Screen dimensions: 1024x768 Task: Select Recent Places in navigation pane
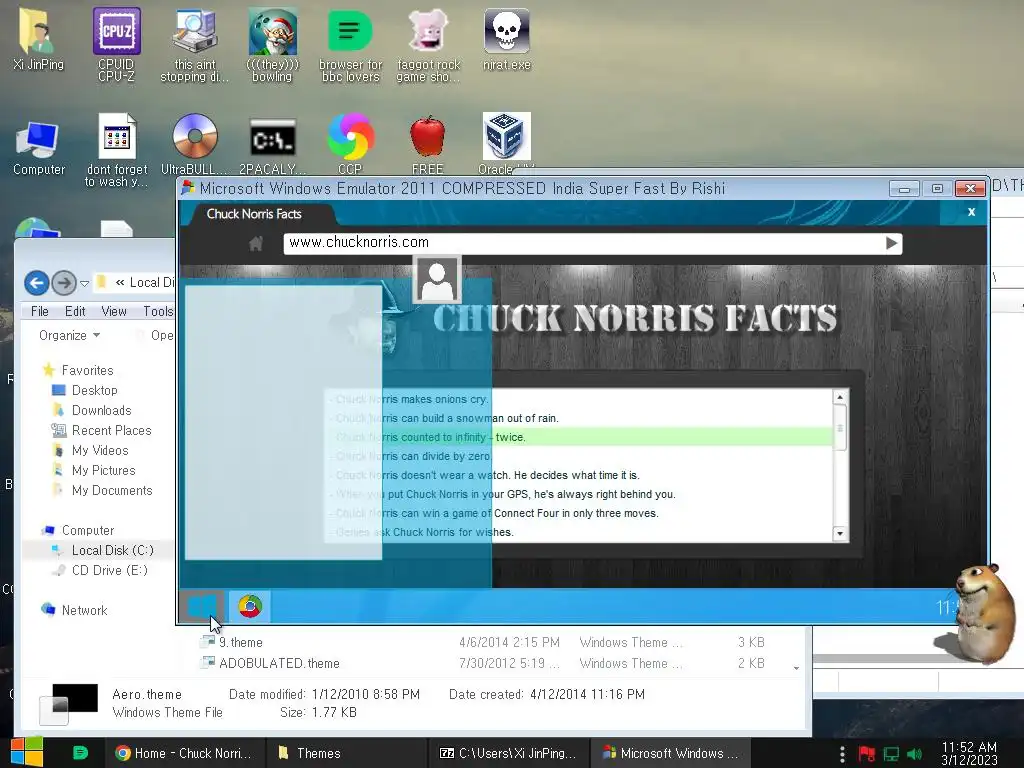click(x=101, y=430)
